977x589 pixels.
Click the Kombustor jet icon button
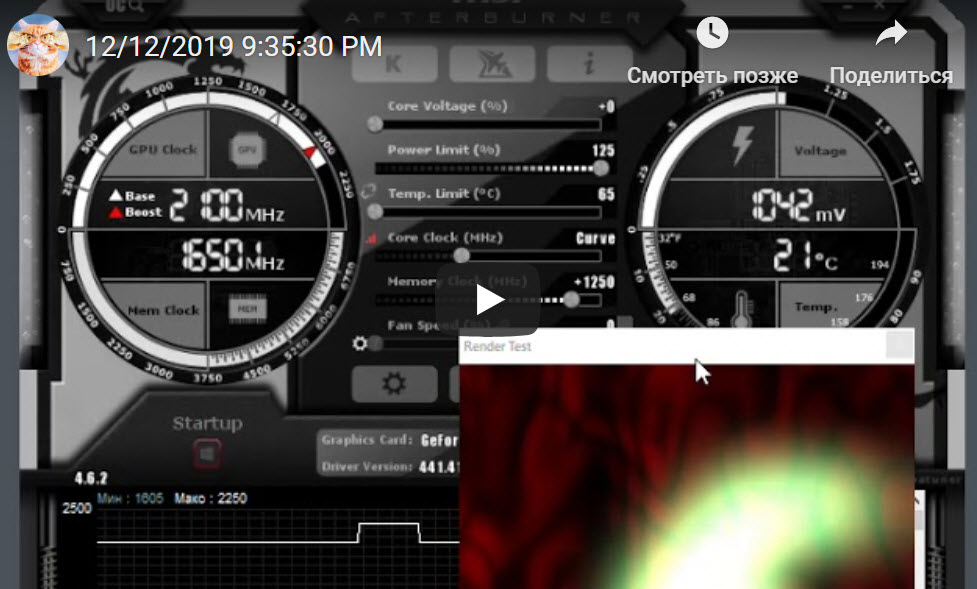pos(492,63)
